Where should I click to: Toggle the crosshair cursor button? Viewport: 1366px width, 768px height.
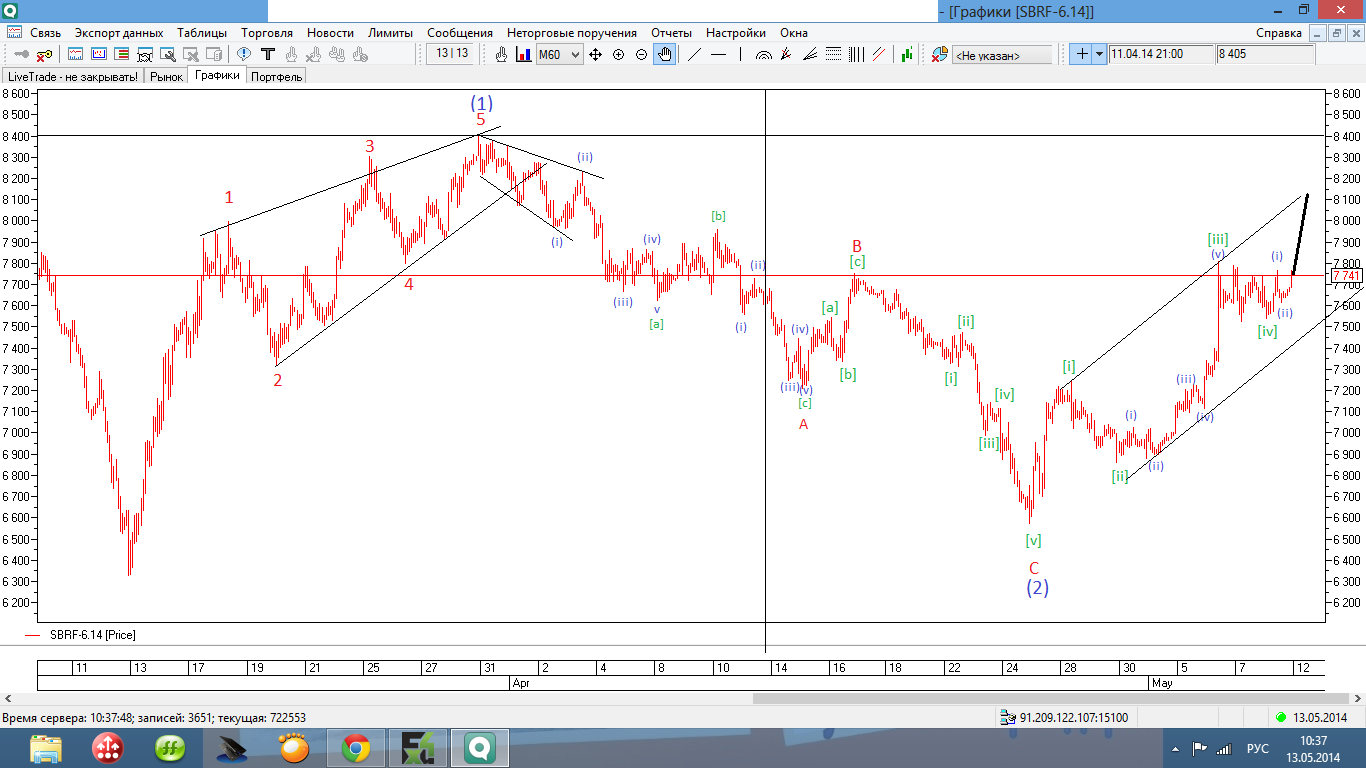1080,54
